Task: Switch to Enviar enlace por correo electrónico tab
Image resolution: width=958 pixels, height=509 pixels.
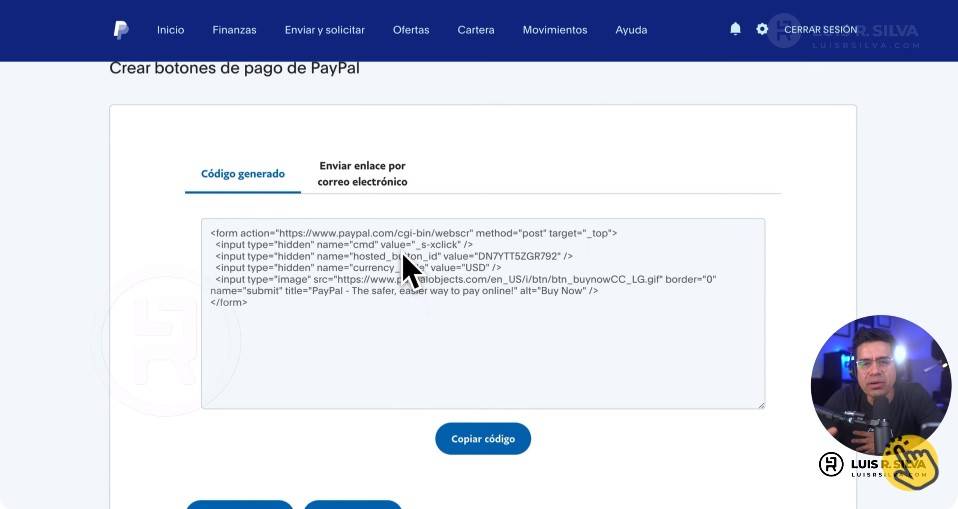Action: point(362,174)
